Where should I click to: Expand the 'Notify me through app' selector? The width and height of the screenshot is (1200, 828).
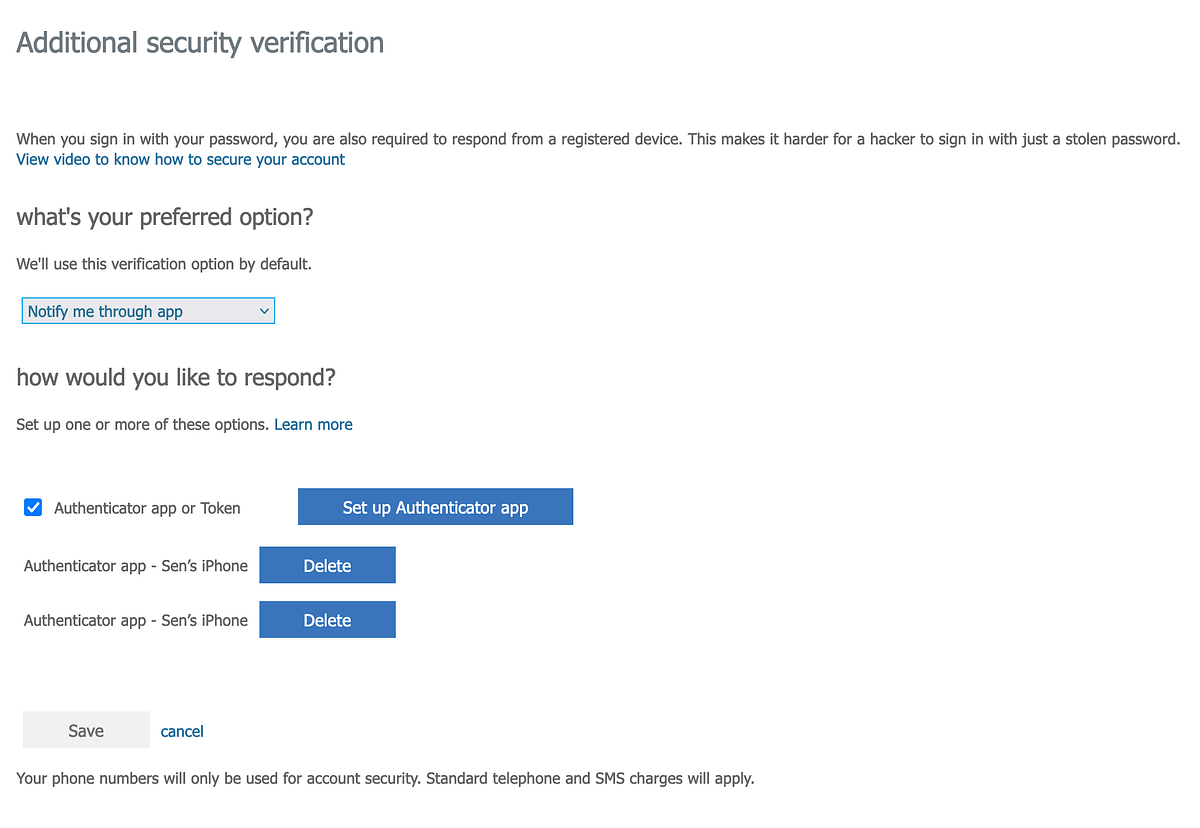coord(148,310)
